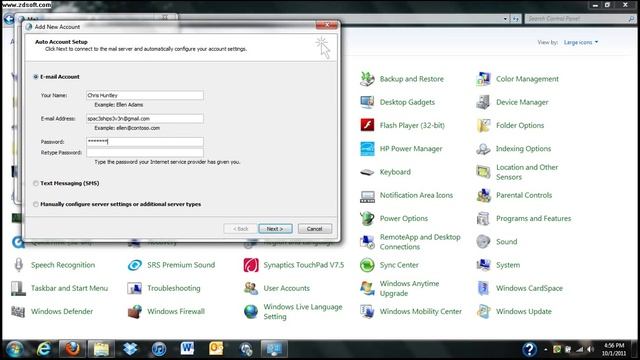Click Cancel in Add New Account dialog

pyautogui.click(x=315, y=229)
